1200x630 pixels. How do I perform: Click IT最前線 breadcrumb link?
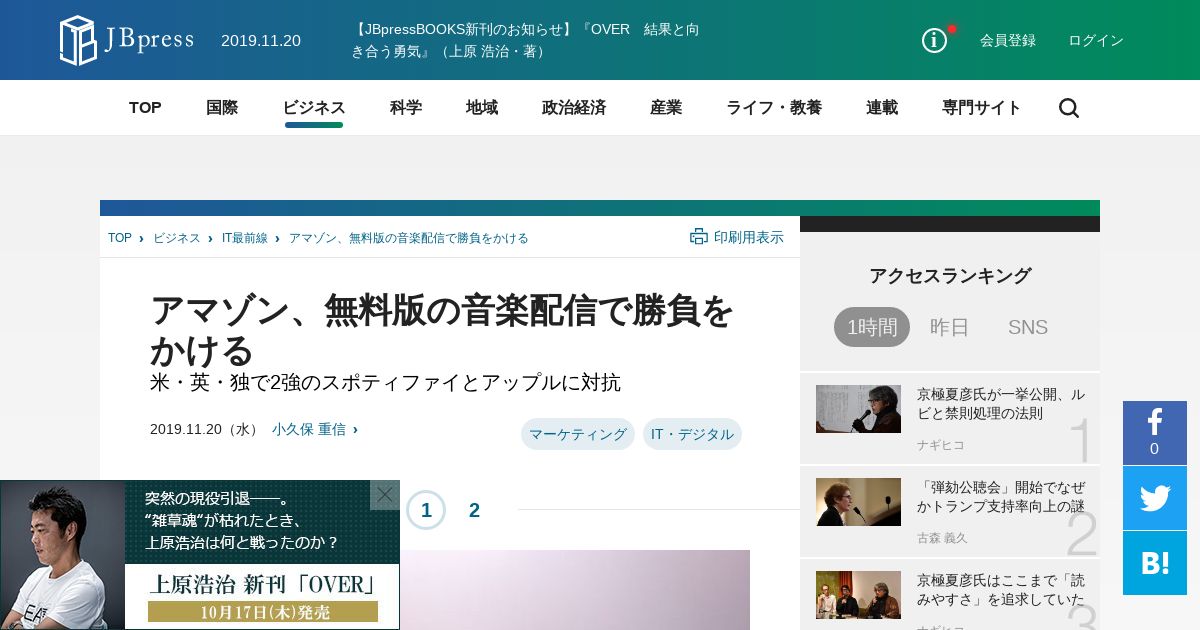245,238
